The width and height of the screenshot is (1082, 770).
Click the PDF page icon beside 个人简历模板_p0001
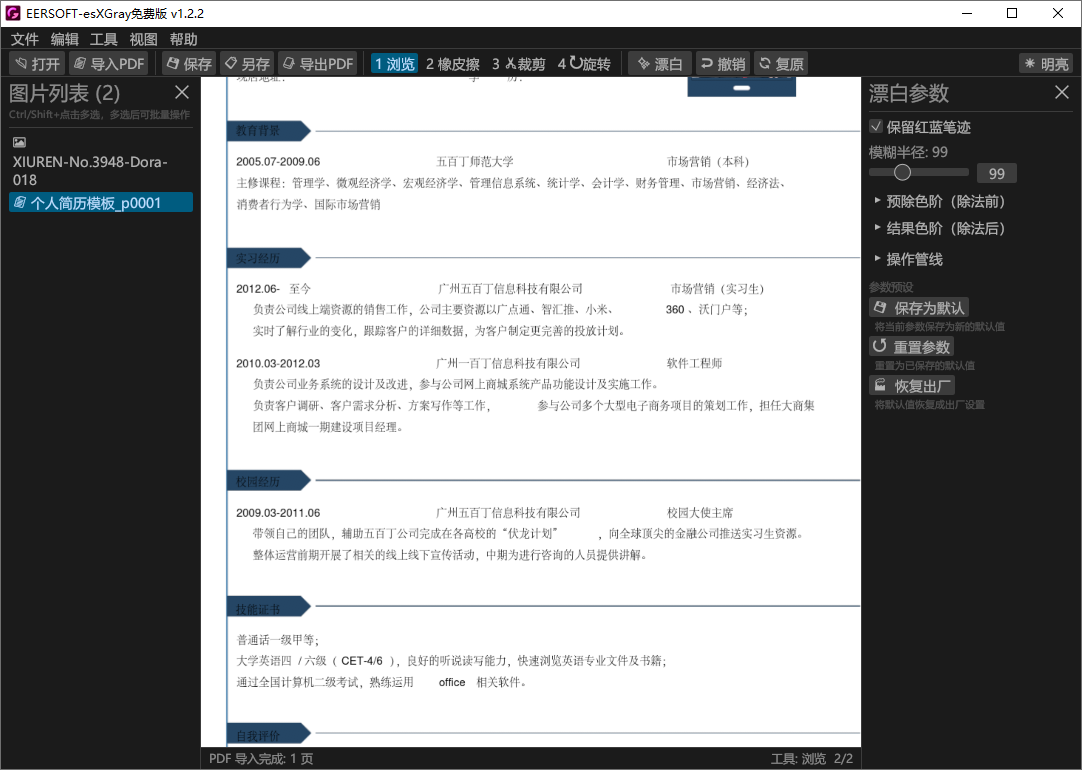tap(20, 203)
